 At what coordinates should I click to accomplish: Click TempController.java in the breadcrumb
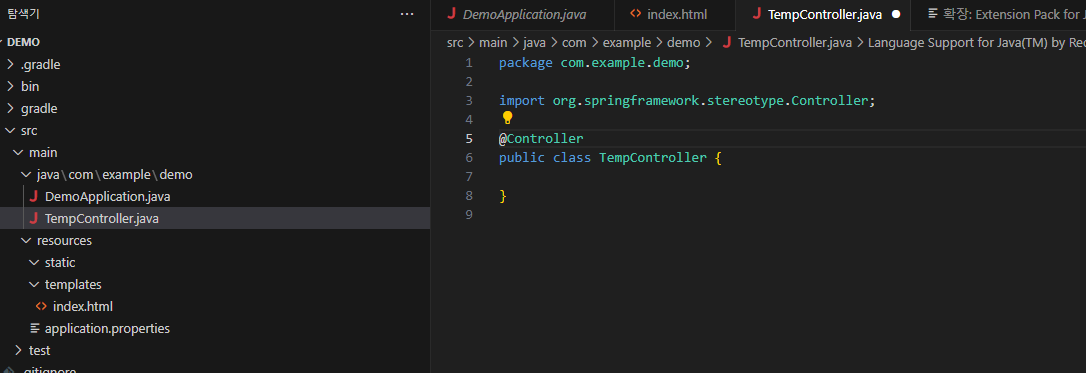coord(795,43)
